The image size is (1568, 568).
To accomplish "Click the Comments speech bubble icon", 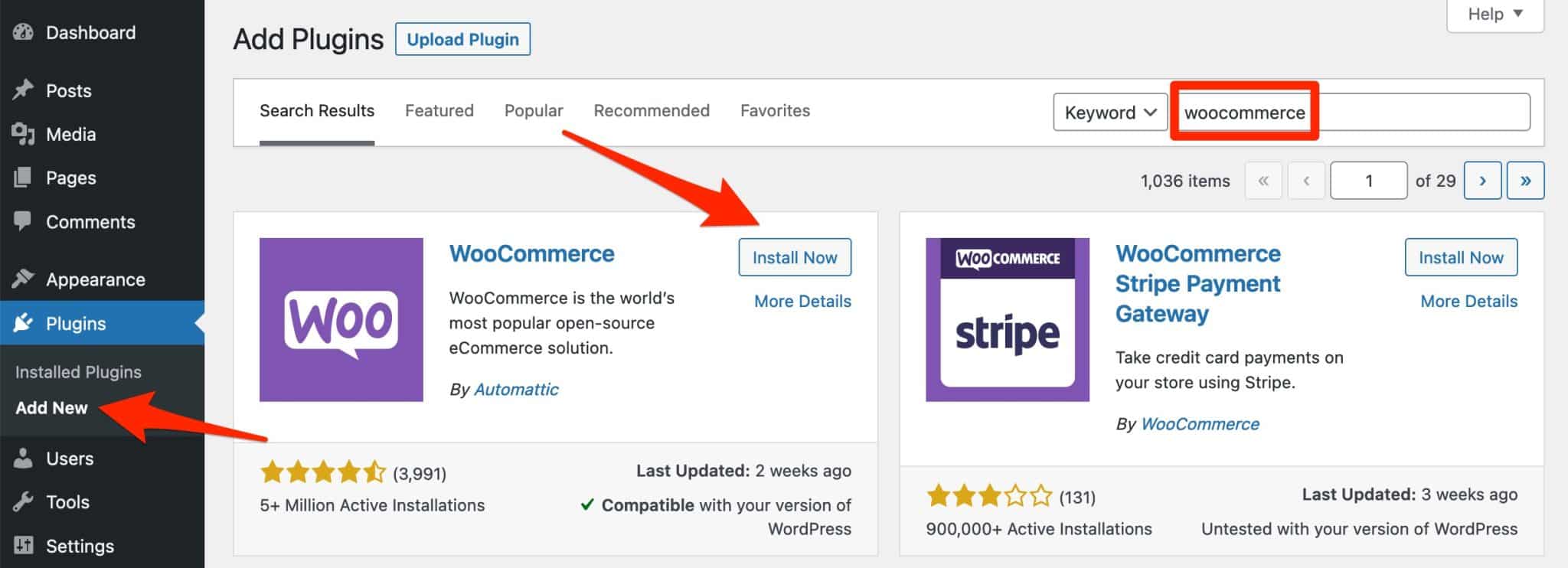I will (x=23, y=221).
